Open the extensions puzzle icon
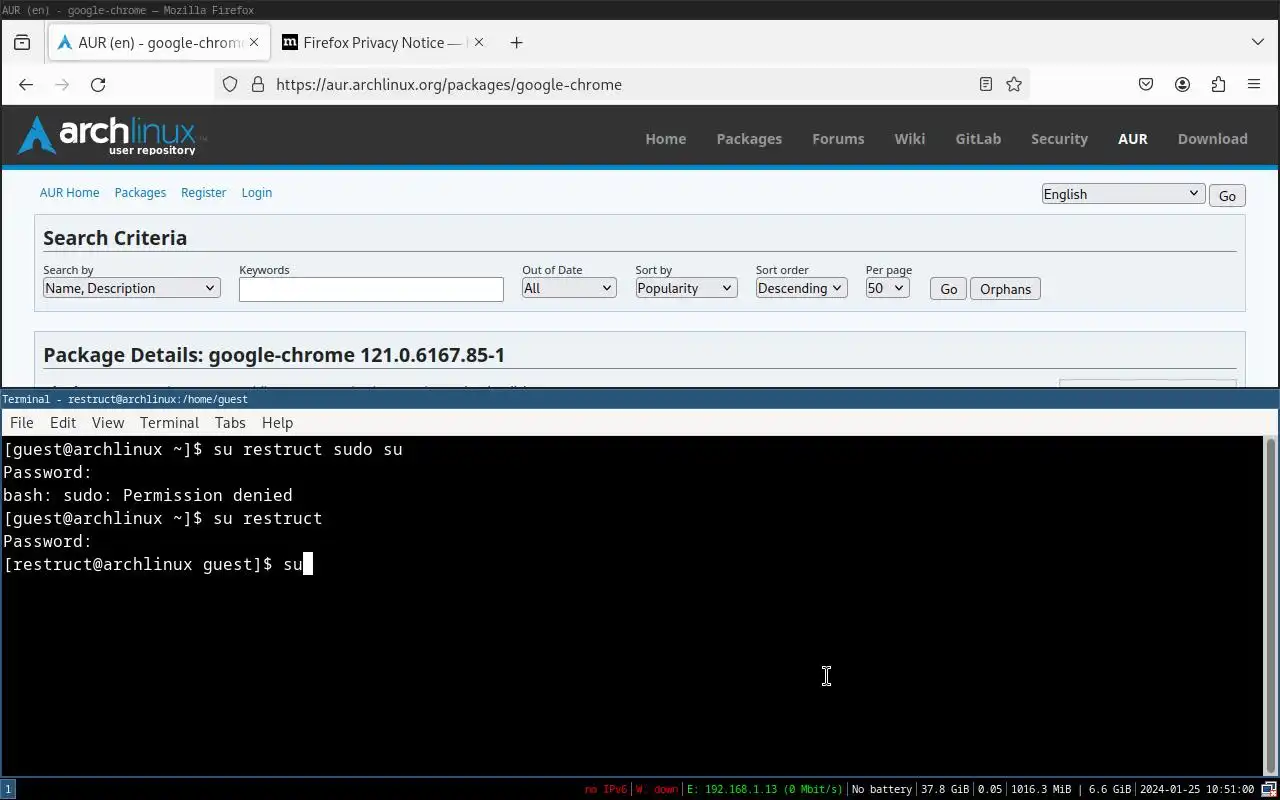This screenshot has height=800, width=1280. click(x=1218, y=85)
